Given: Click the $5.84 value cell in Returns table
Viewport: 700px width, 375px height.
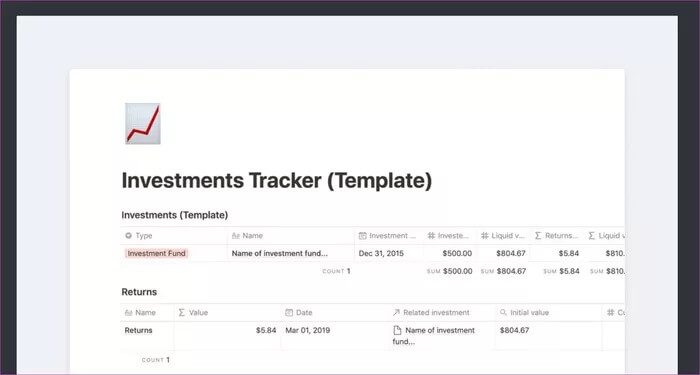Looking at the screenshot, I should 266,330.
